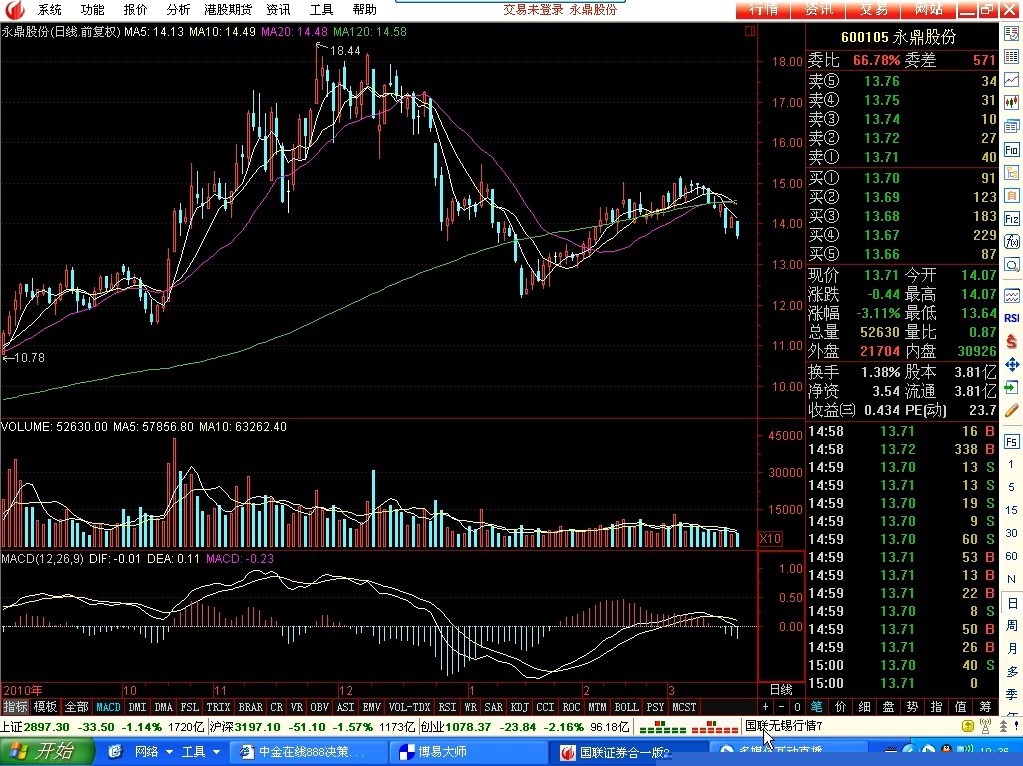Open the 工具 menu in the menu bar
Screen dimensions: 1023x766
click(321, 9)
